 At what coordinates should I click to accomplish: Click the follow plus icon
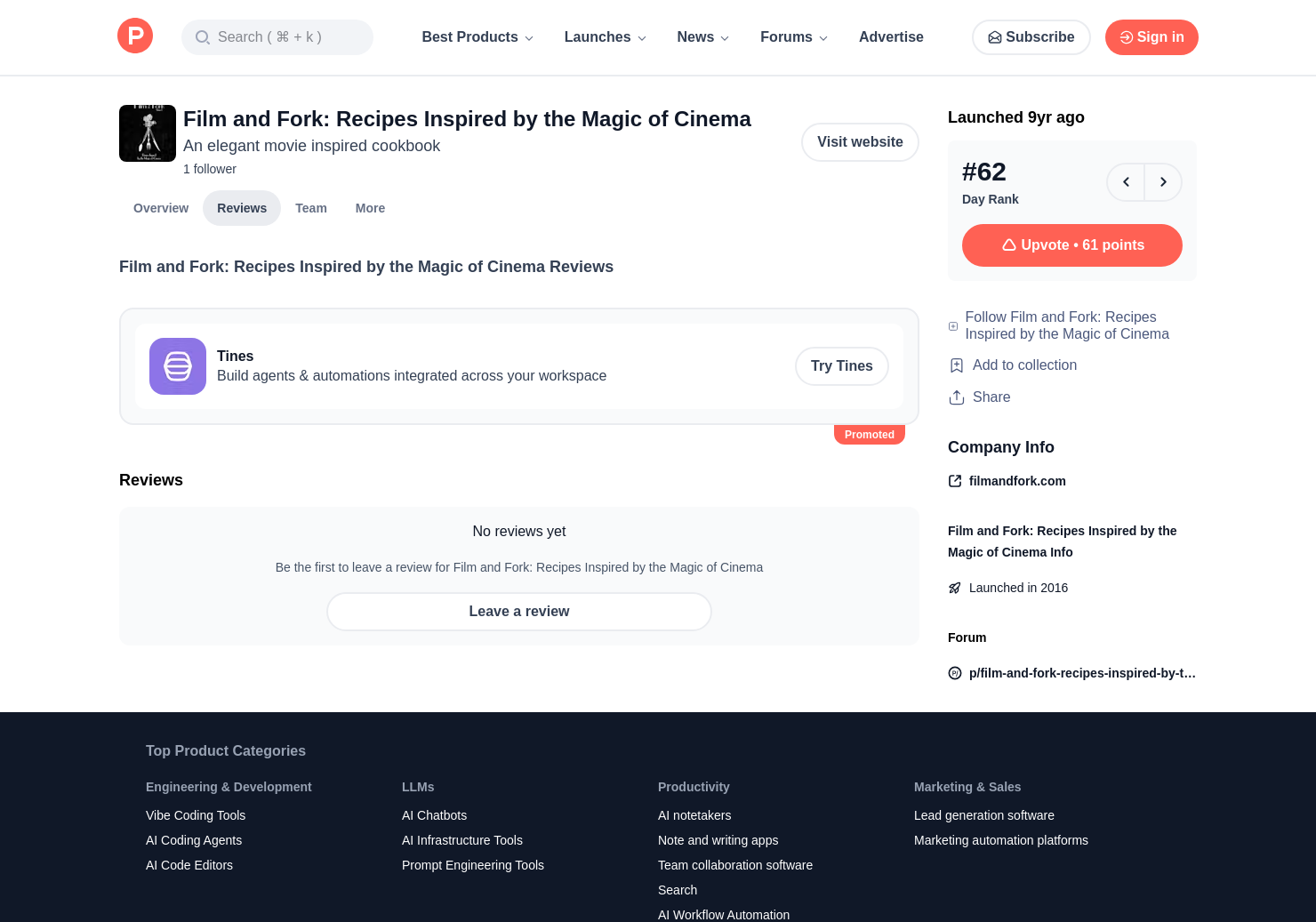953,326
